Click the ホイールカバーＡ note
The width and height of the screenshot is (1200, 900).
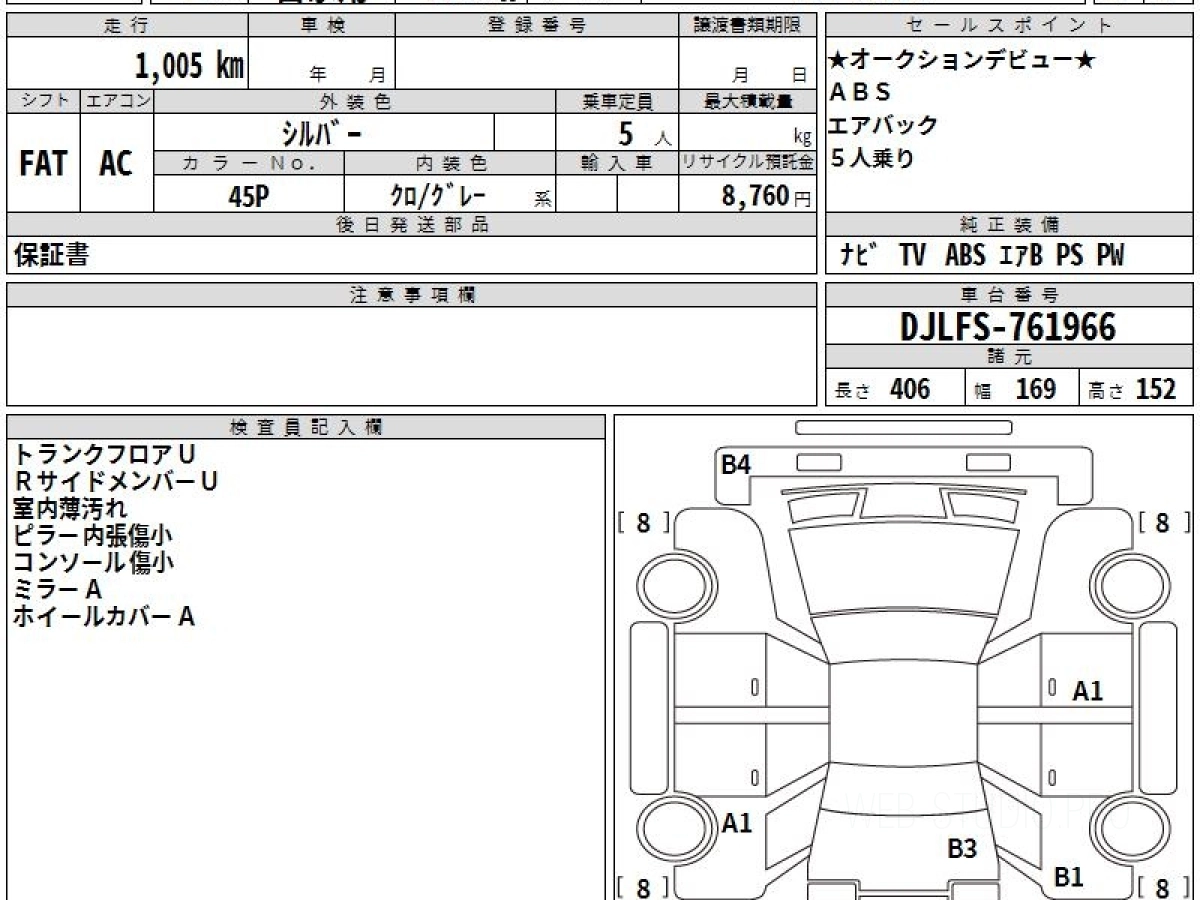point(104,617)
